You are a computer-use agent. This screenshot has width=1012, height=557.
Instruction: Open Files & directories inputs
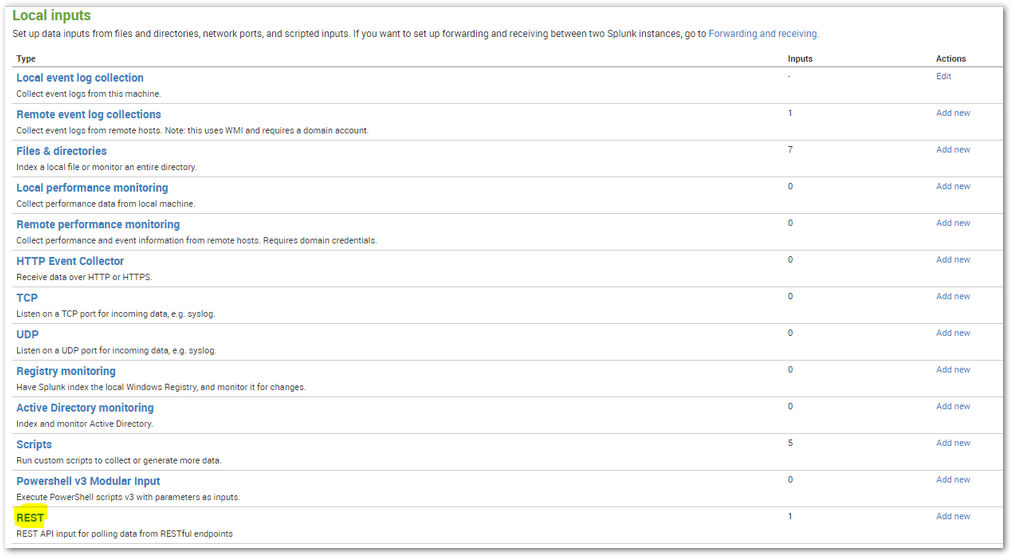pos(61,151)
